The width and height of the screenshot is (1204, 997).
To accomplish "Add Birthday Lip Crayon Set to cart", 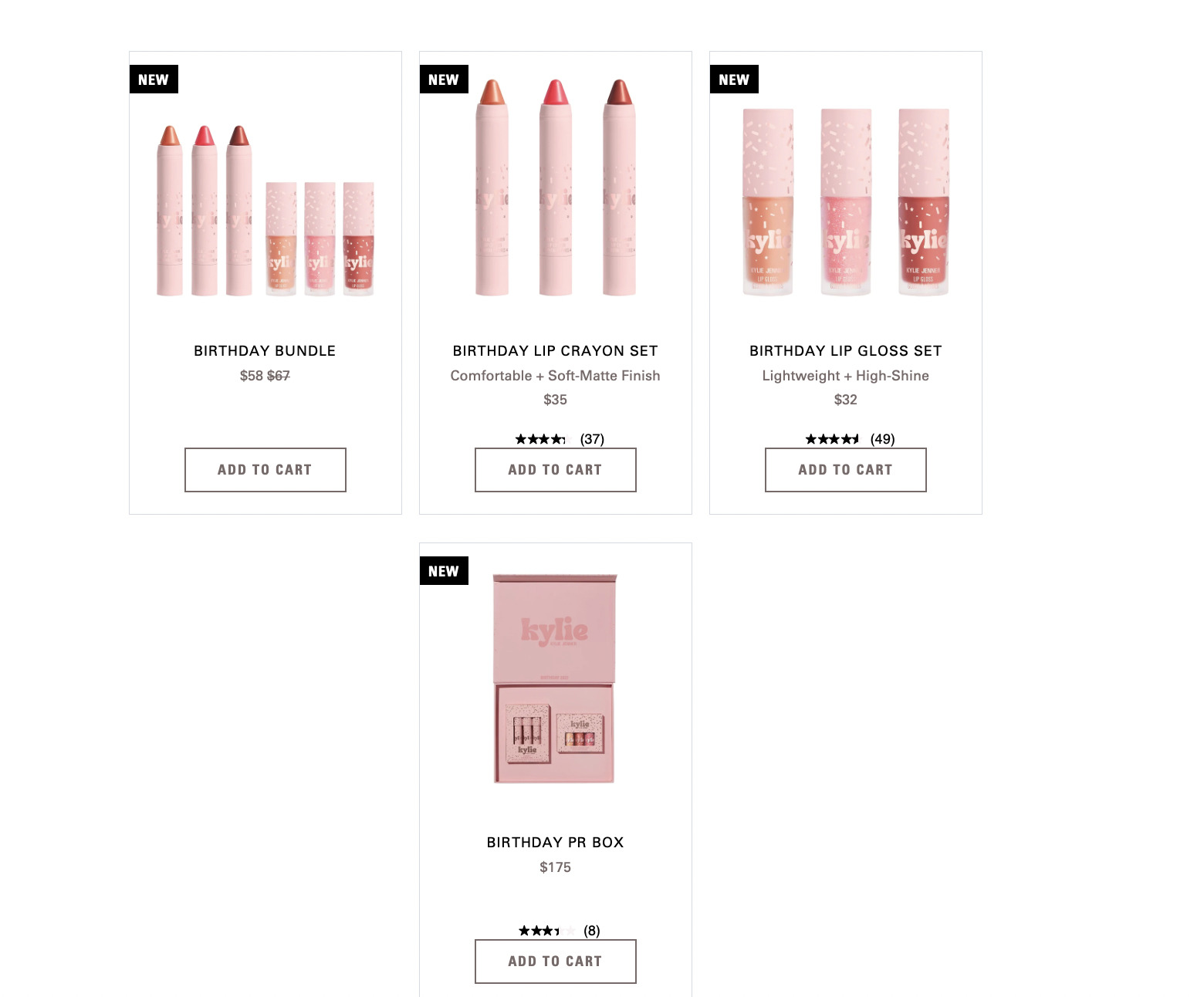I will [x=555, y=469].
